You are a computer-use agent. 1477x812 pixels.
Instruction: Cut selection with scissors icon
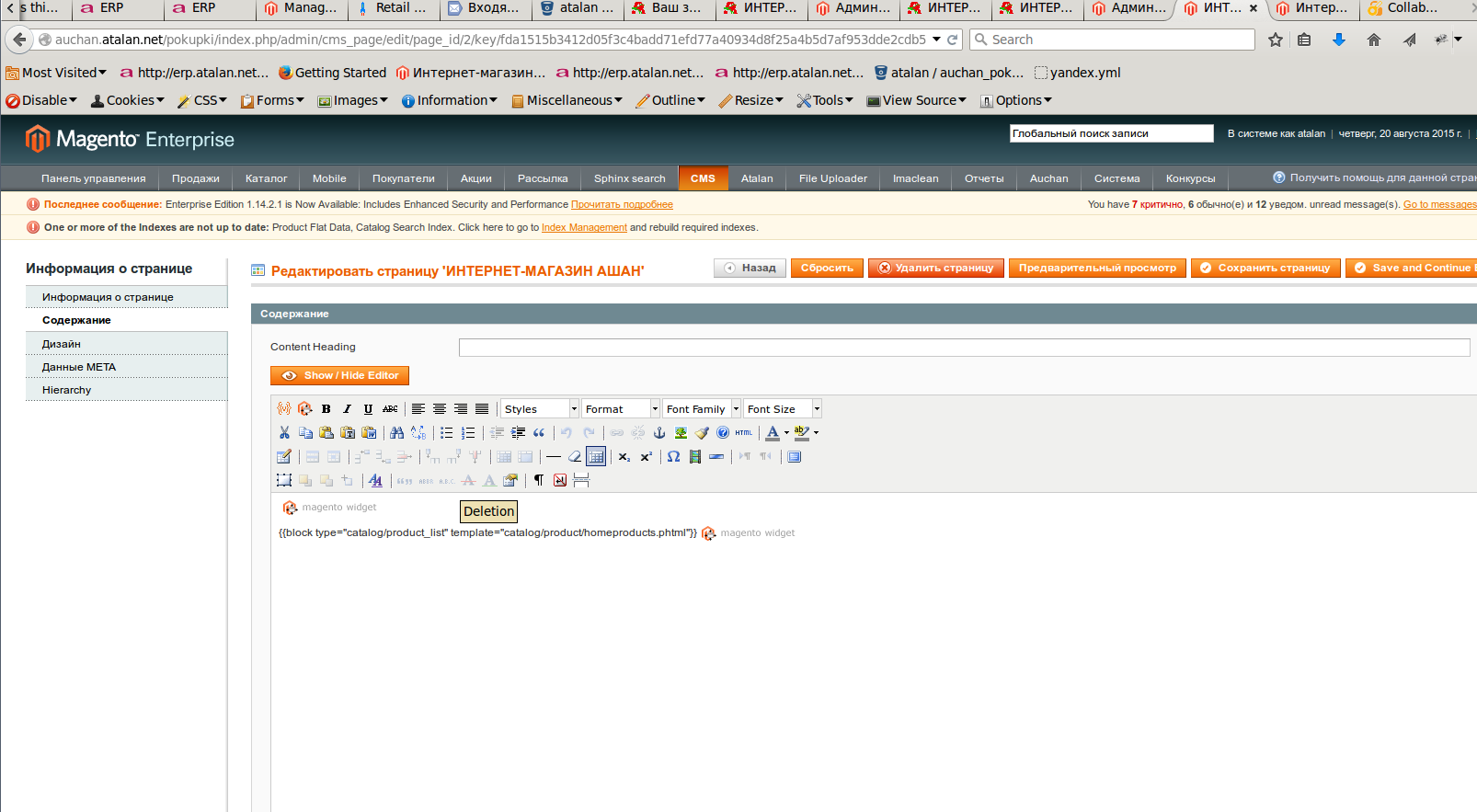pyautogui.click(x=284, y=432)
